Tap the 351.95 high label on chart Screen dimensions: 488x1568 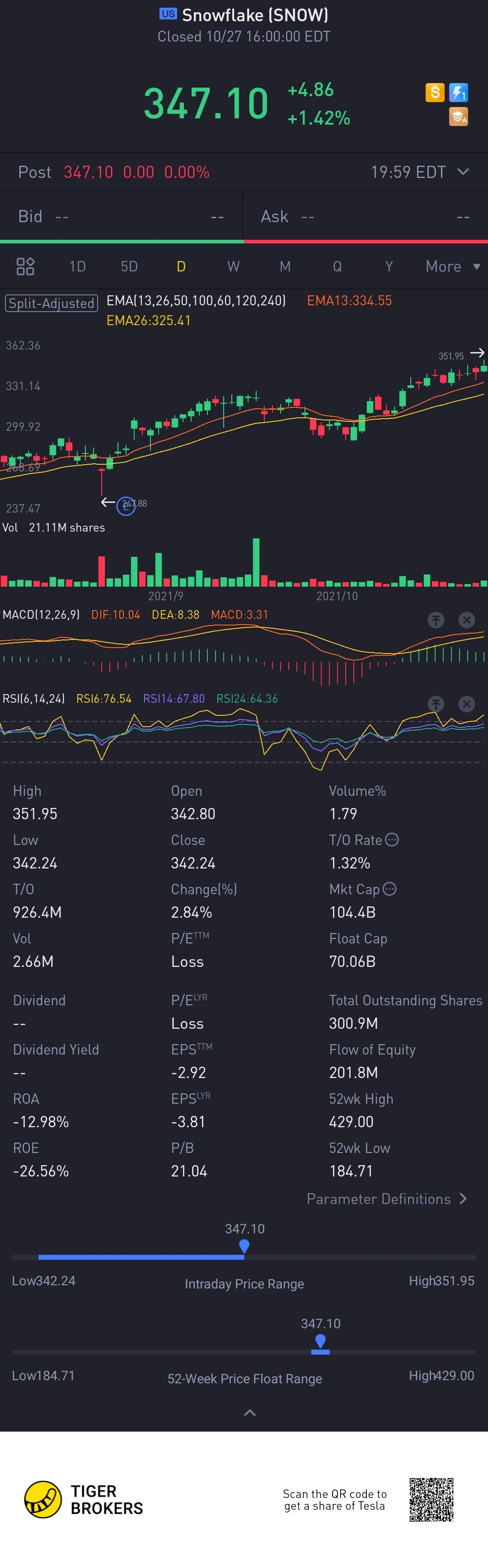451,356
